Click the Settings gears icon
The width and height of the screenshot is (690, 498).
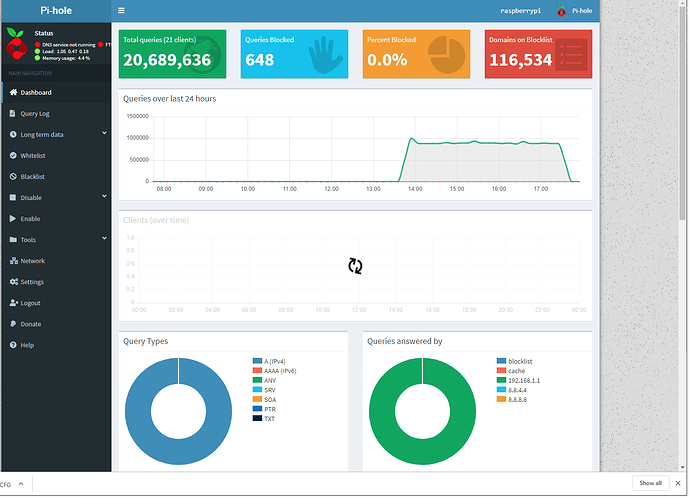[x=13, y=282]
